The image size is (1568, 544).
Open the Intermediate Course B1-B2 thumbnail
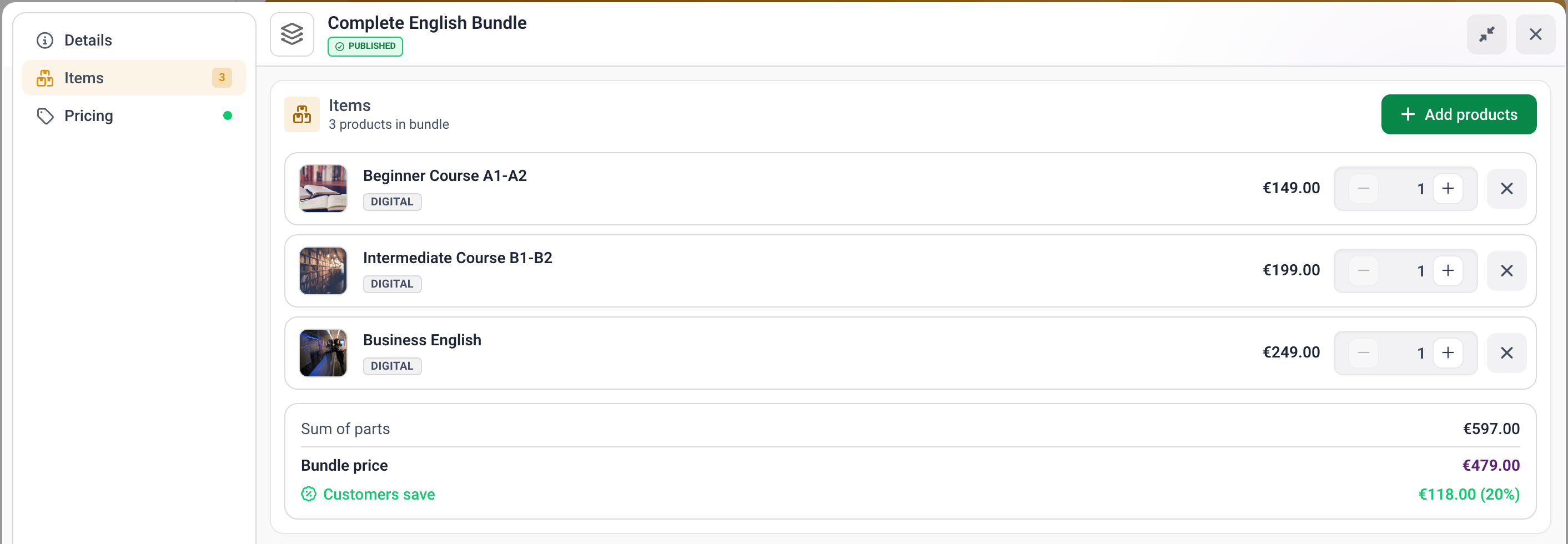[323, 271]
